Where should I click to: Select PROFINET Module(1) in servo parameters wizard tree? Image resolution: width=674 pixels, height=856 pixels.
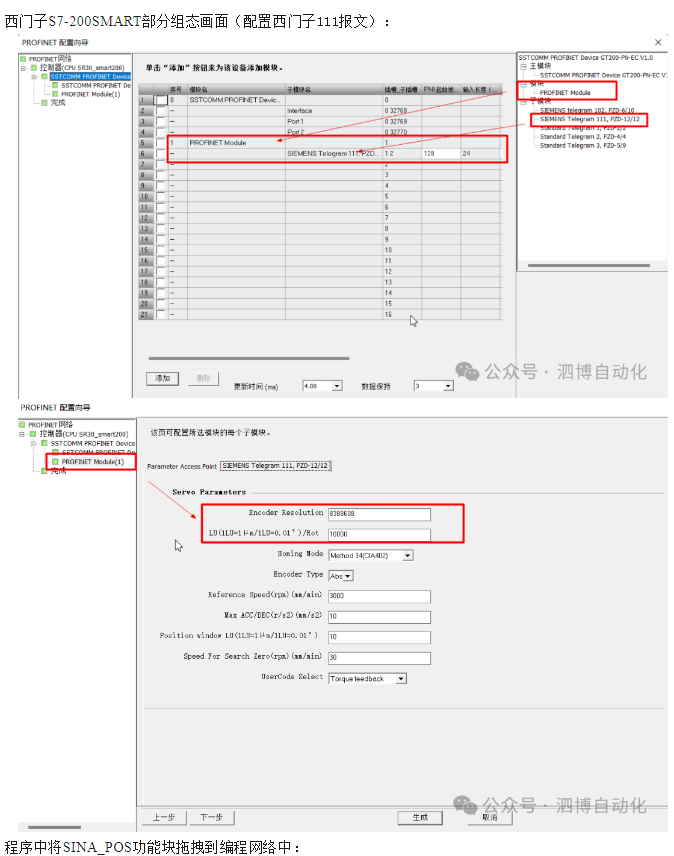(93, 462)
